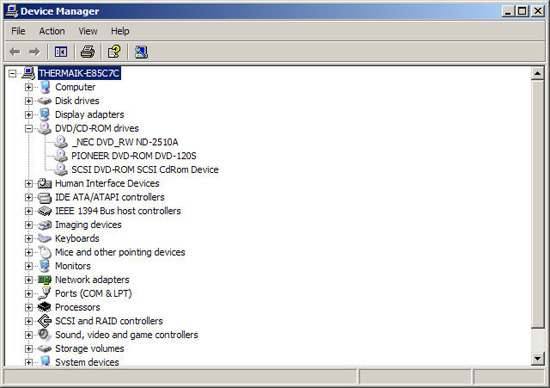
Task: Click the Human Interface Devices icon
Action: 45,183
